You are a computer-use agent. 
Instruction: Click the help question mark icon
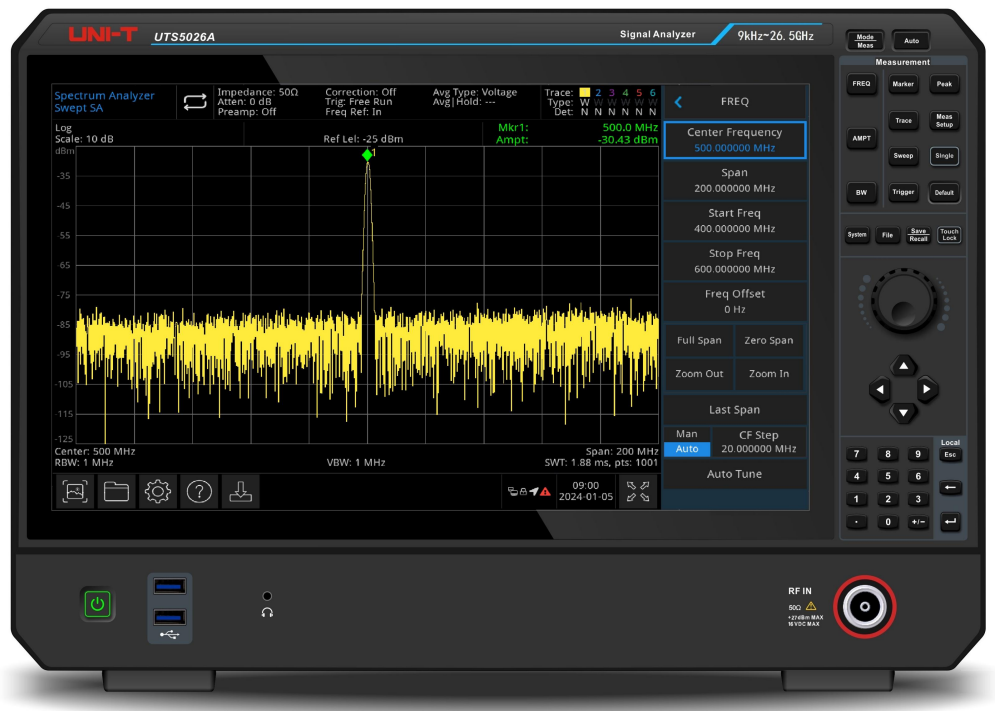(200, 491)
